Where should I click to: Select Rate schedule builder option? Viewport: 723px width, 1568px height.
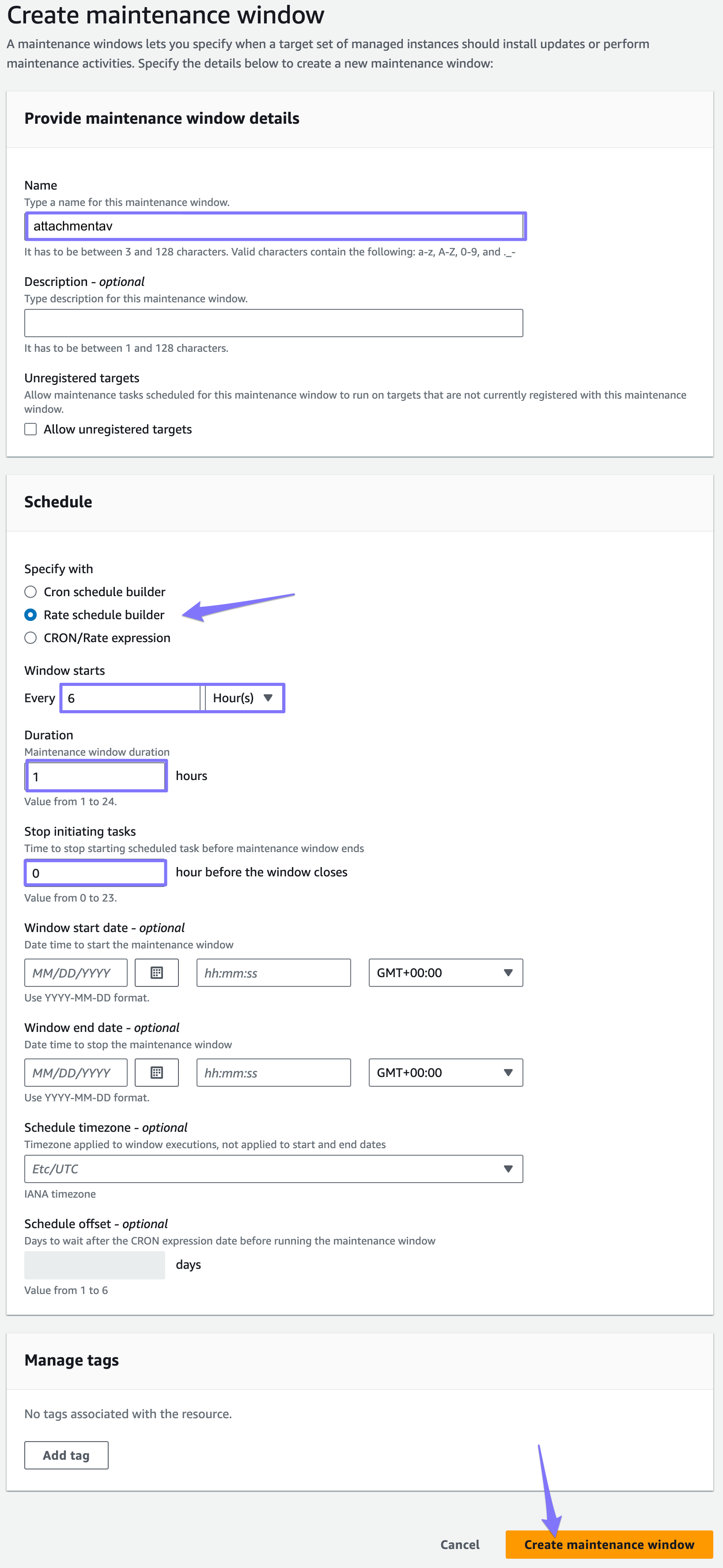30,615
